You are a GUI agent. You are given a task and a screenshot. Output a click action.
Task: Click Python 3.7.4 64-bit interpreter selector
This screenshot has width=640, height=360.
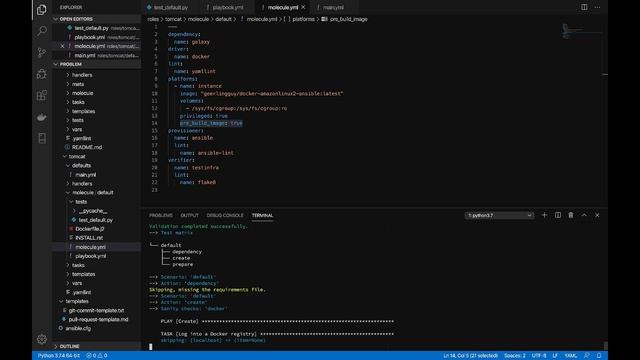(59, 356)
